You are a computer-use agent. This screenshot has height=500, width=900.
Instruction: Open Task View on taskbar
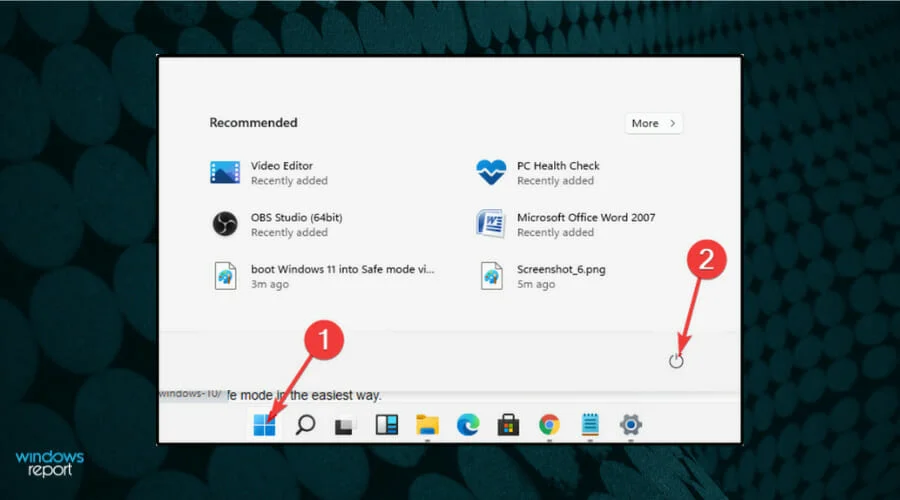tap(345, 425)
